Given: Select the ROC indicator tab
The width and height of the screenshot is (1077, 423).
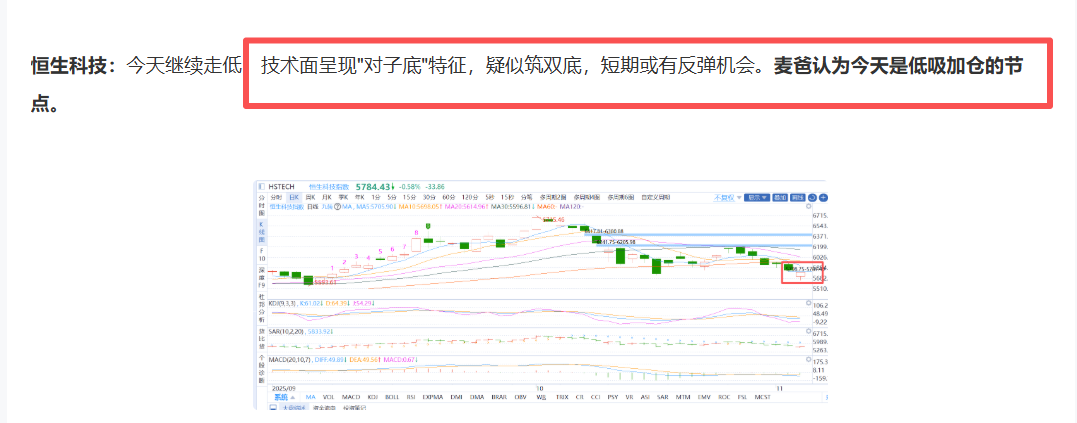Looking at the screenshot, I should click(x=724, y=397).
